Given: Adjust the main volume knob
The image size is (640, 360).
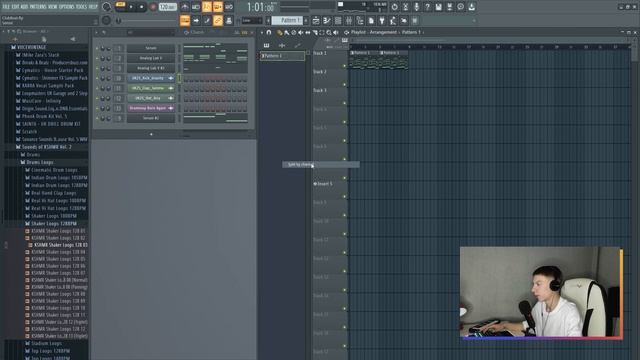Looking at the screenshot, I should [107, 7].
